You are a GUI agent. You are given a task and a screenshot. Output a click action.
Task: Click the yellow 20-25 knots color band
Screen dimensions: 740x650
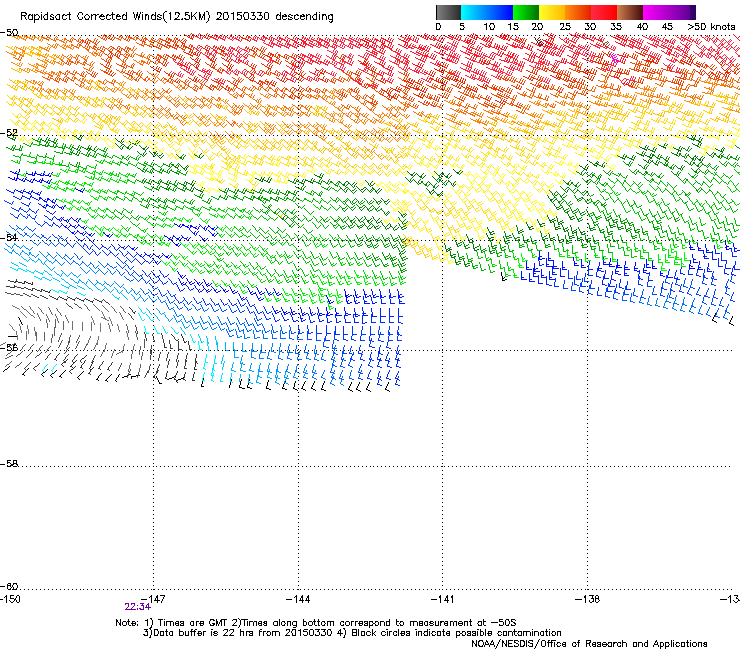552,12
